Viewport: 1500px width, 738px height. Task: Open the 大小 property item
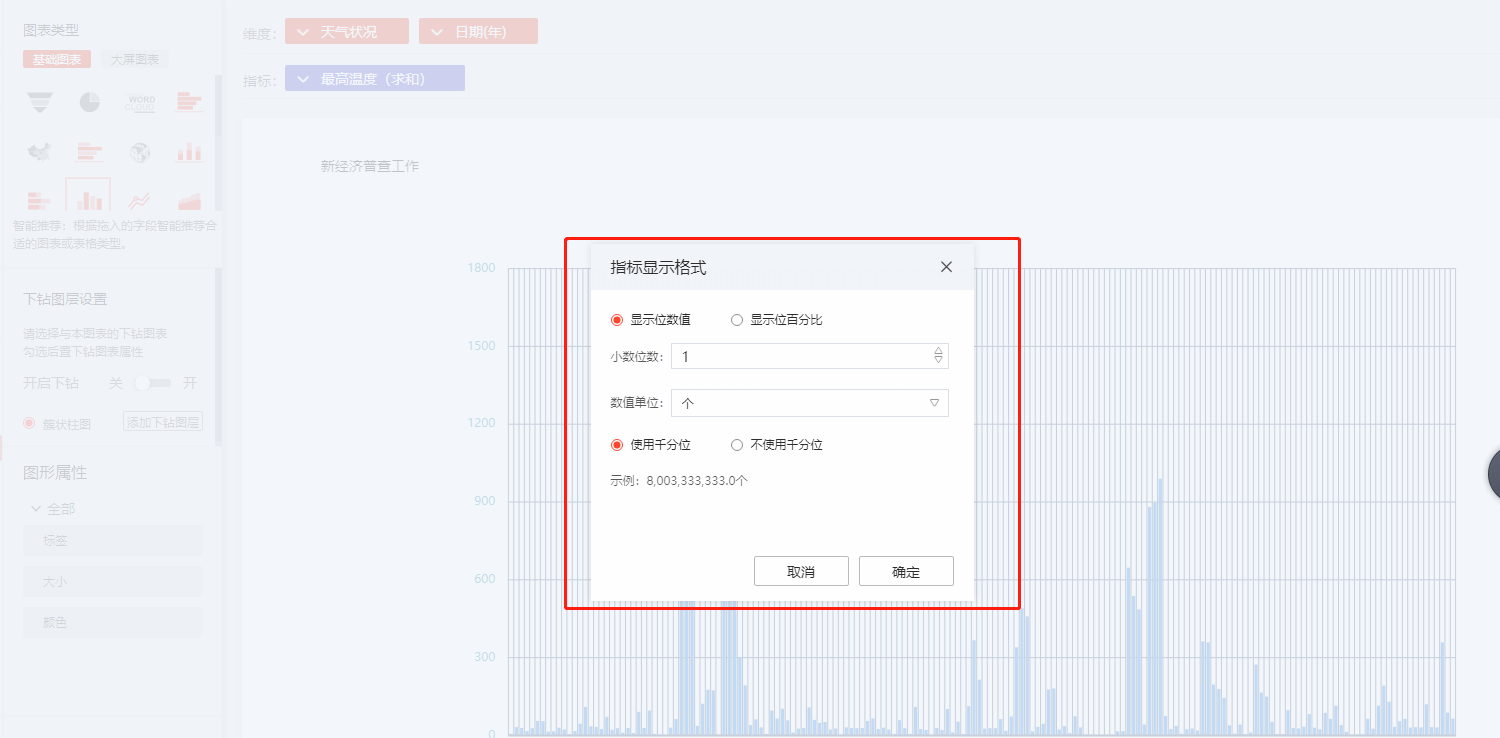pos(113,582)
